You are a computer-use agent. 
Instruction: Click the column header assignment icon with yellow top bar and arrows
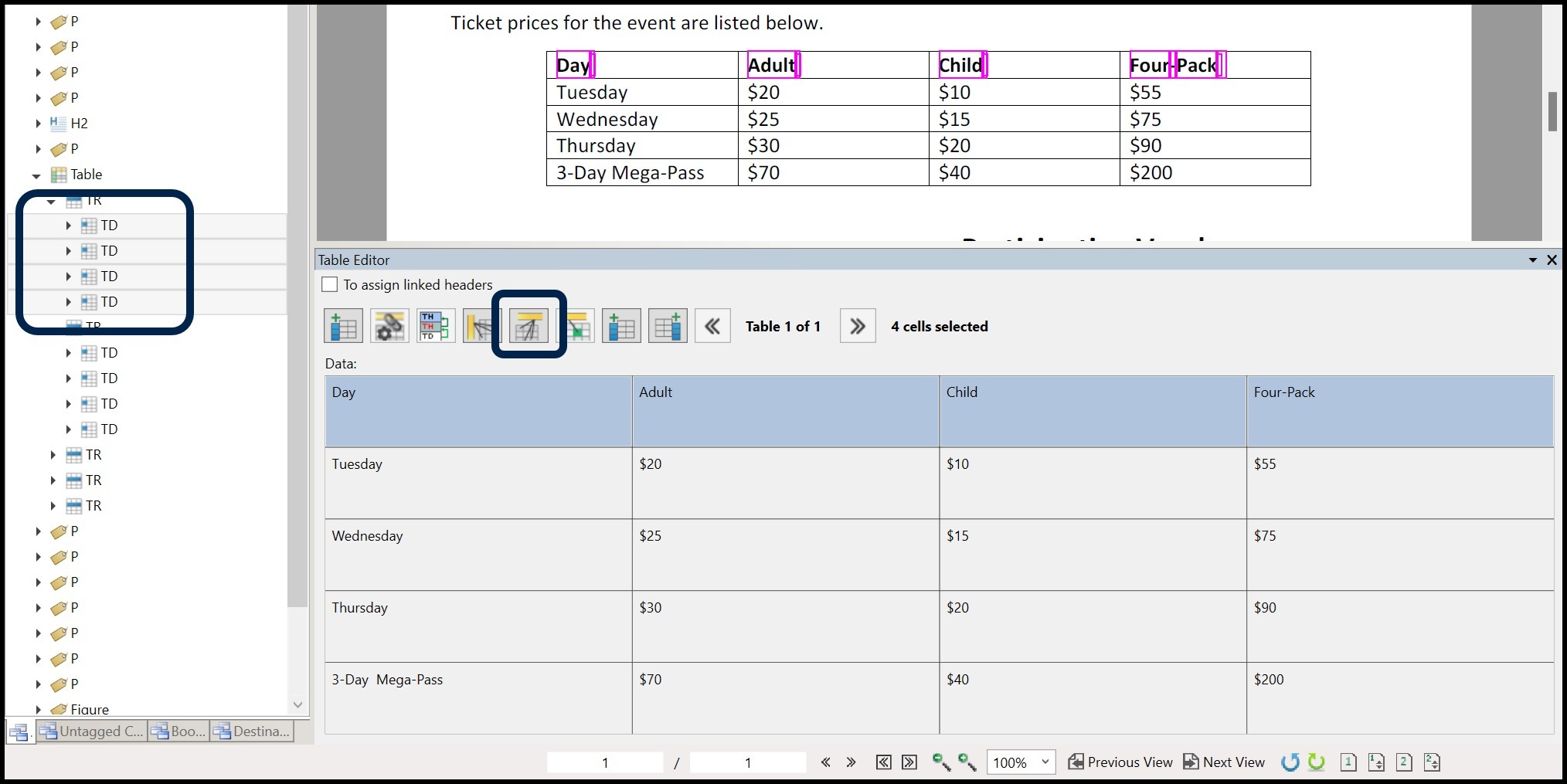pos(529,326)
